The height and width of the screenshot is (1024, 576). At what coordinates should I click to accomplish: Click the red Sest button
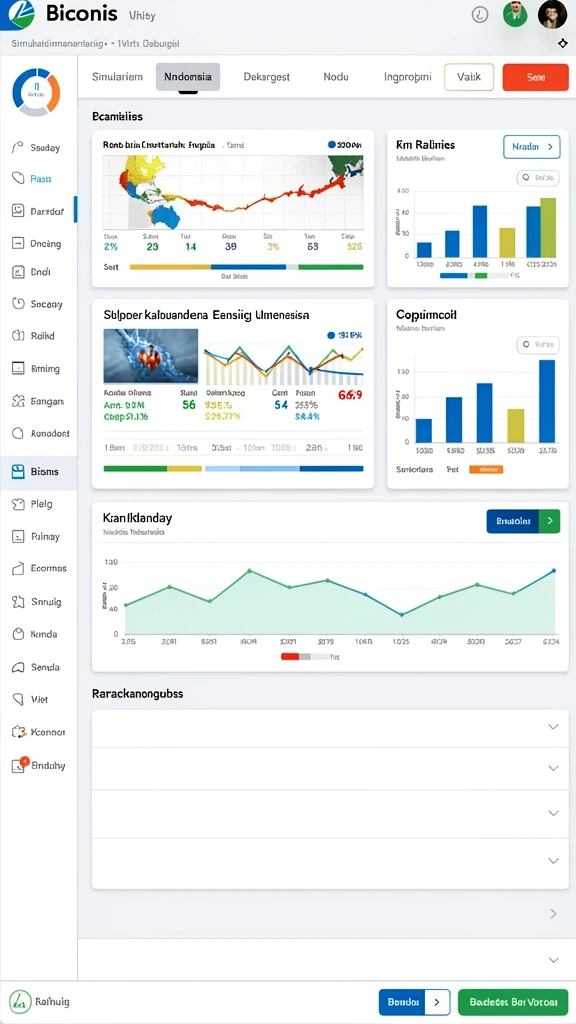click(536, 76)
